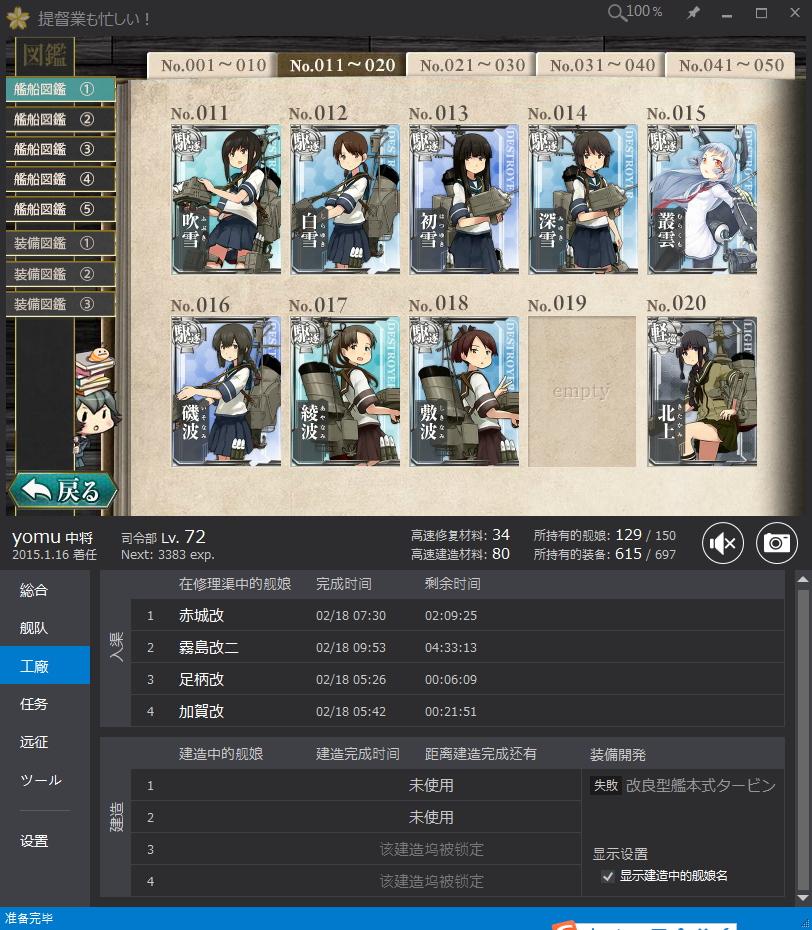Pin the window with the pushpin icon

tap(693, 12)
